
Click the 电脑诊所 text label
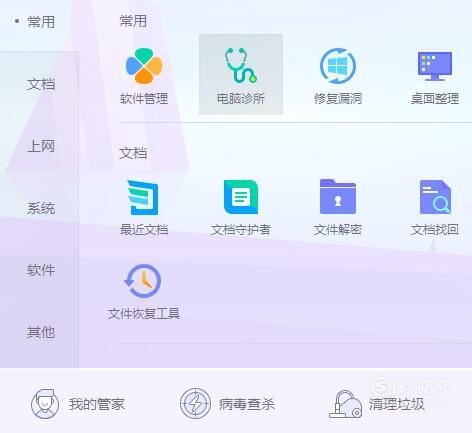pos(241,98)
